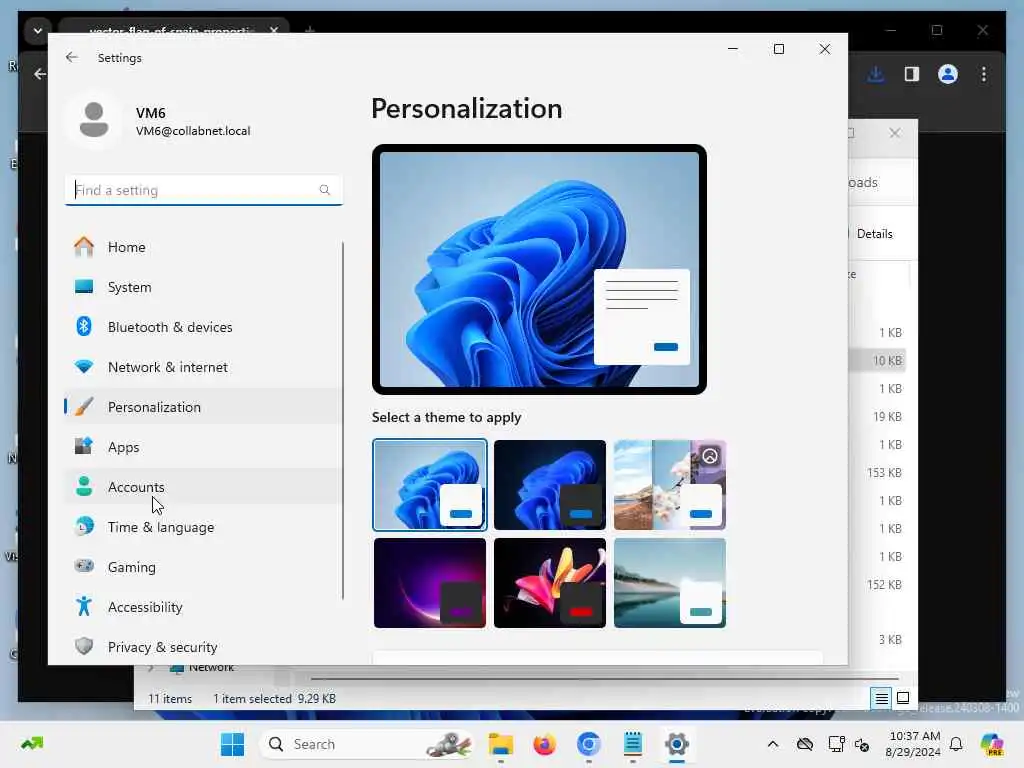Open Notepad taskbar icon

(x=632, y=744)
